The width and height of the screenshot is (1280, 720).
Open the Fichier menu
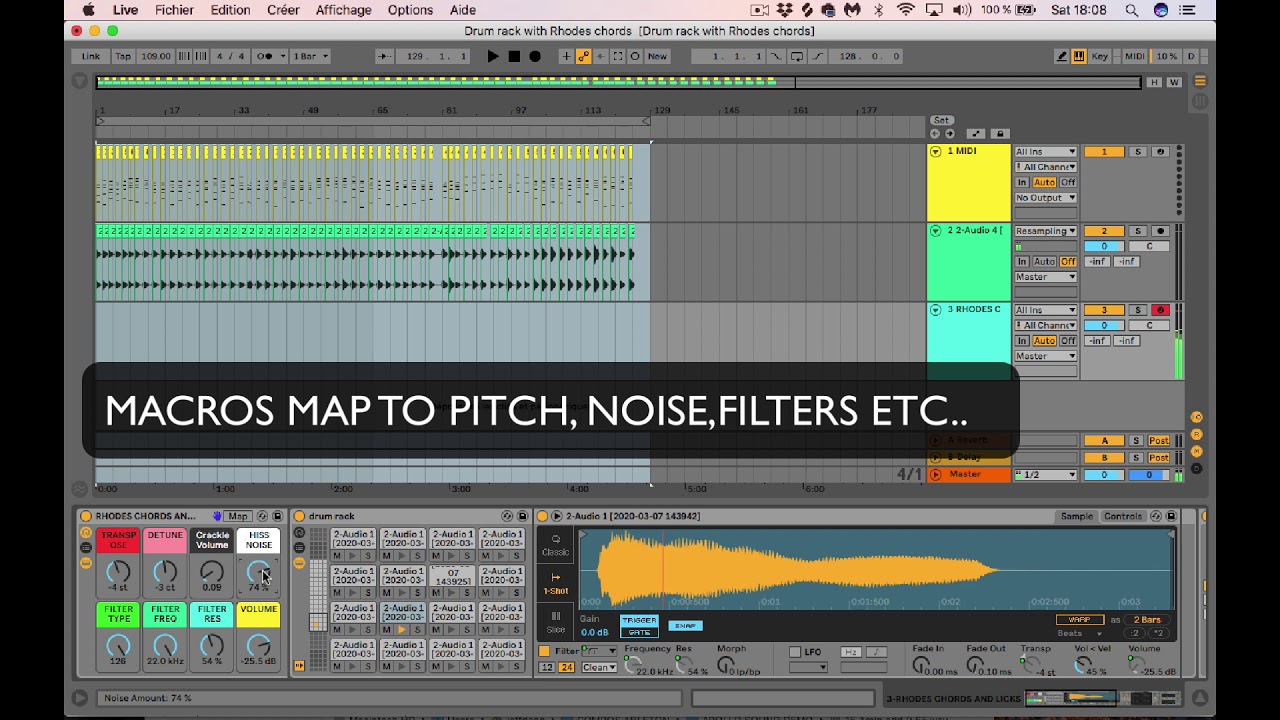pos(174,10)
